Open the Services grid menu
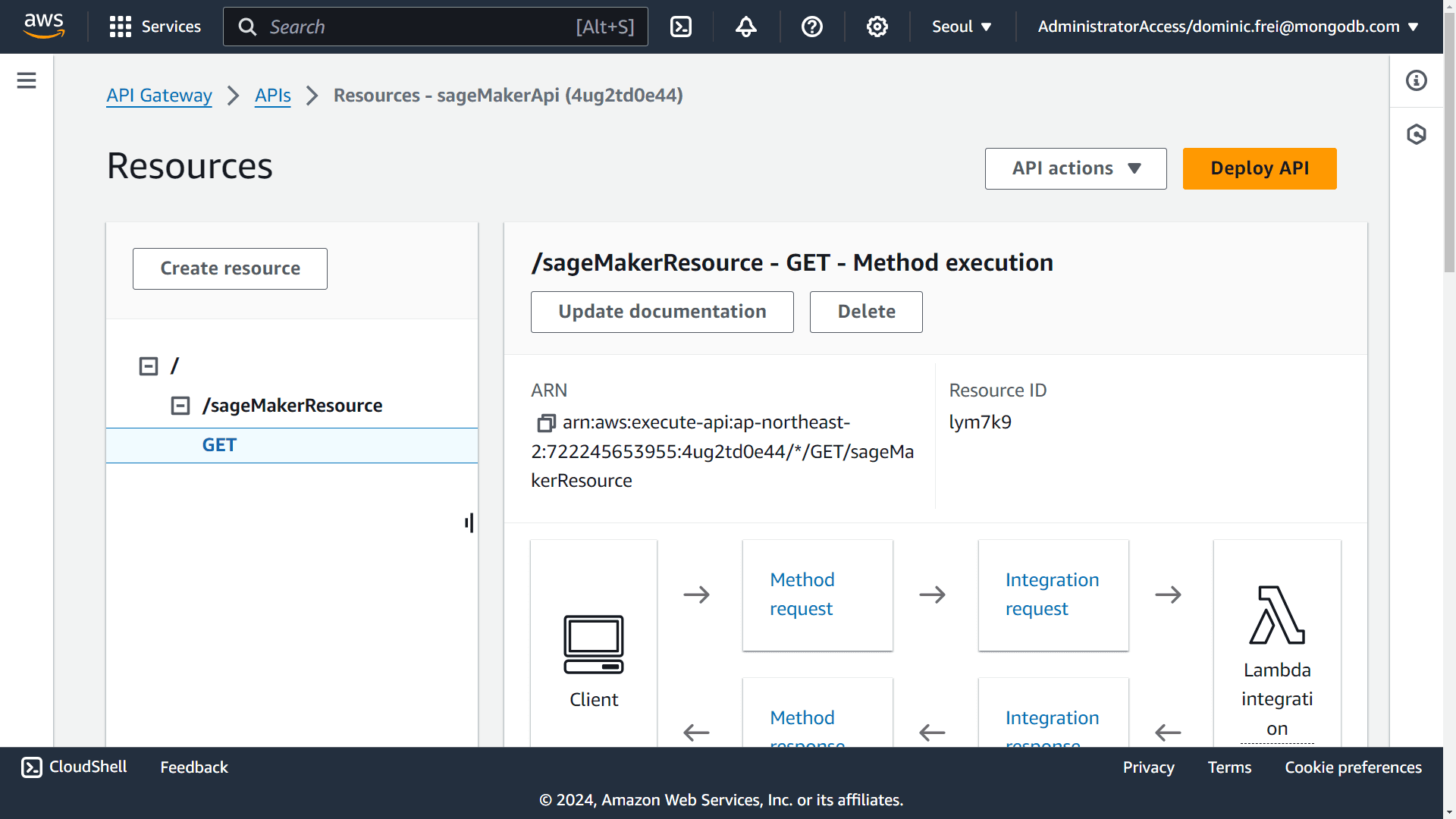Screen dimensions: 1456x819 coord(155,27)
